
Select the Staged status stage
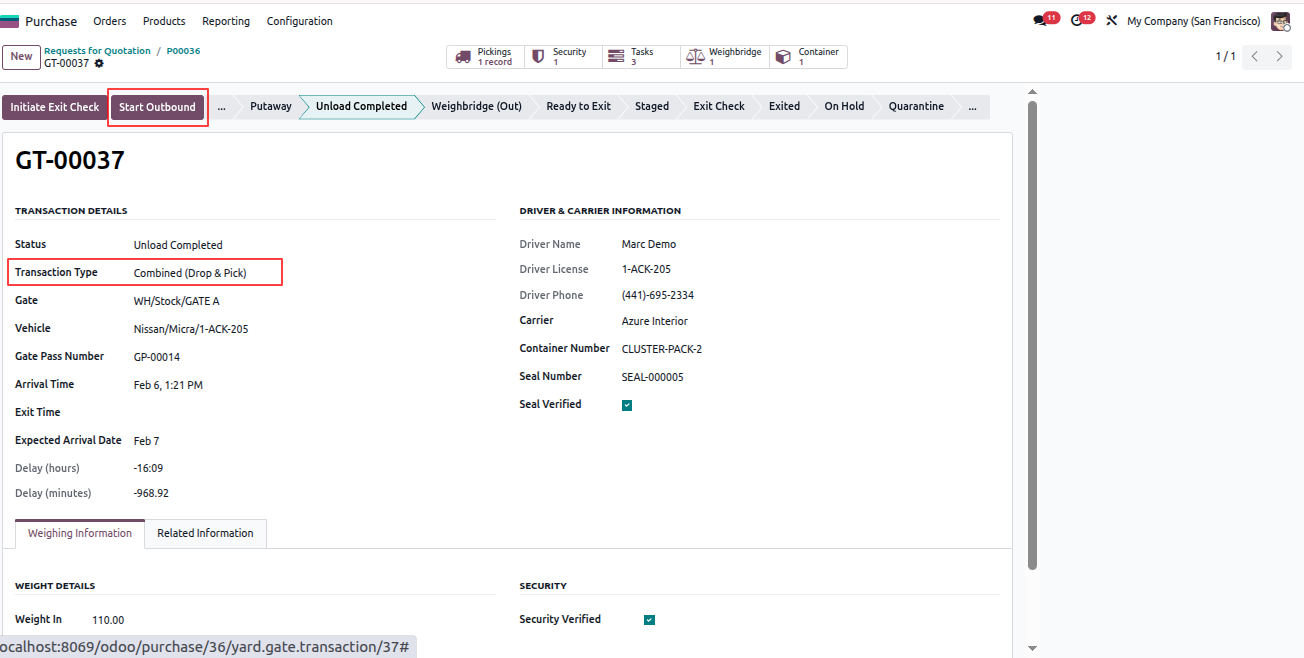coord(652,106)
